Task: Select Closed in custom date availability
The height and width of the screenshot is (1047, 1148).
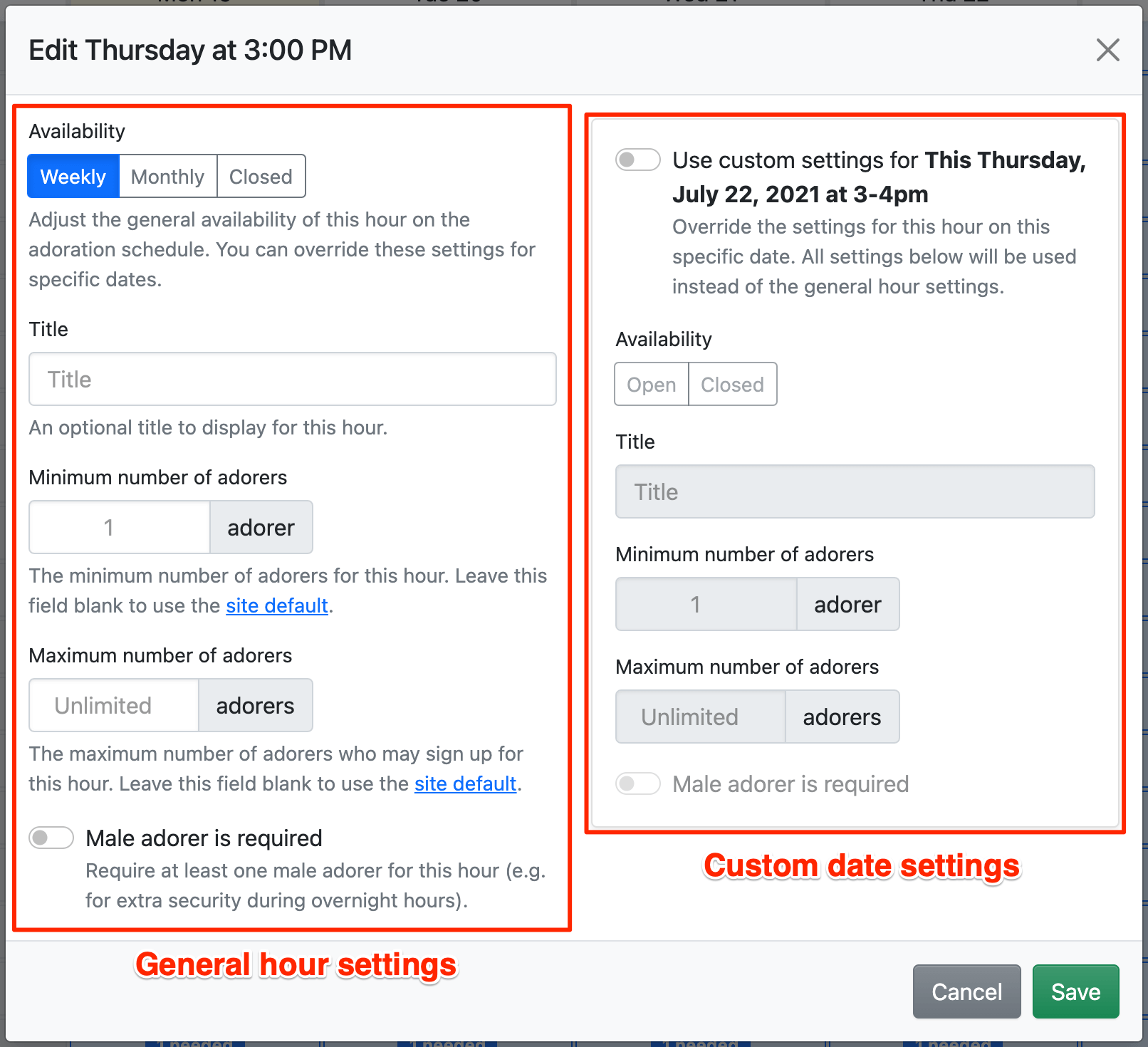Action: (732, 385)
